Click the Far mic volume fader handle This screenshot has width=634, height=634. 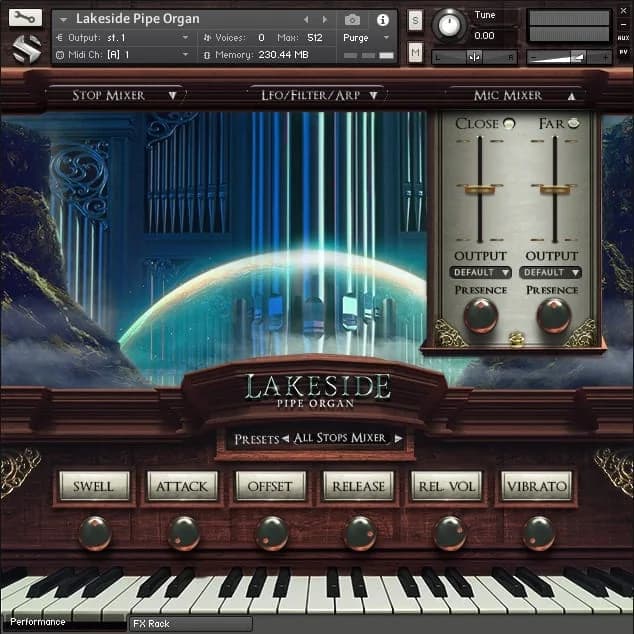click(554, 188)
